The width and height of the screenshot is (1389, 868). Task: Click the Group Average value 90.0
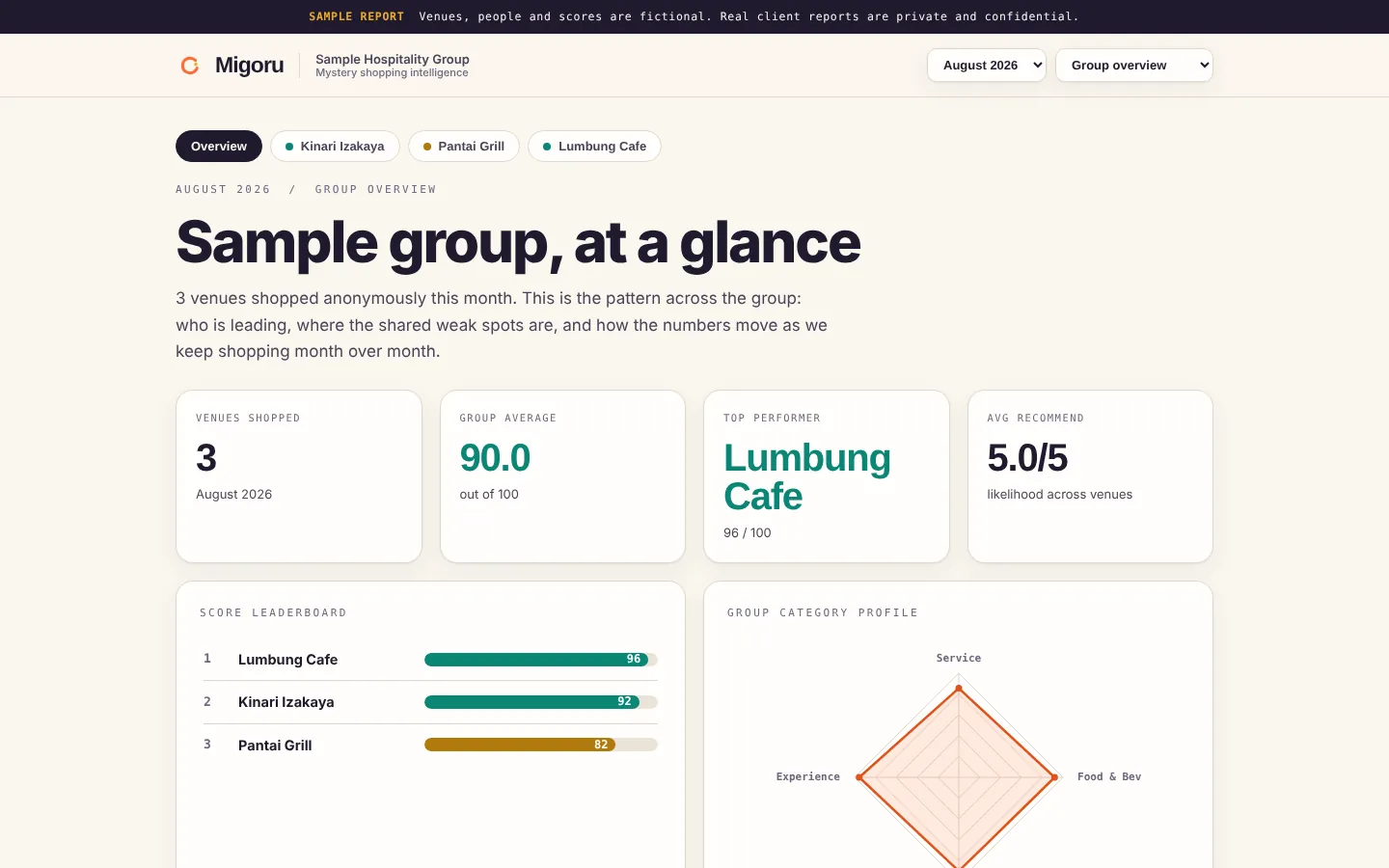coord(495,458)
